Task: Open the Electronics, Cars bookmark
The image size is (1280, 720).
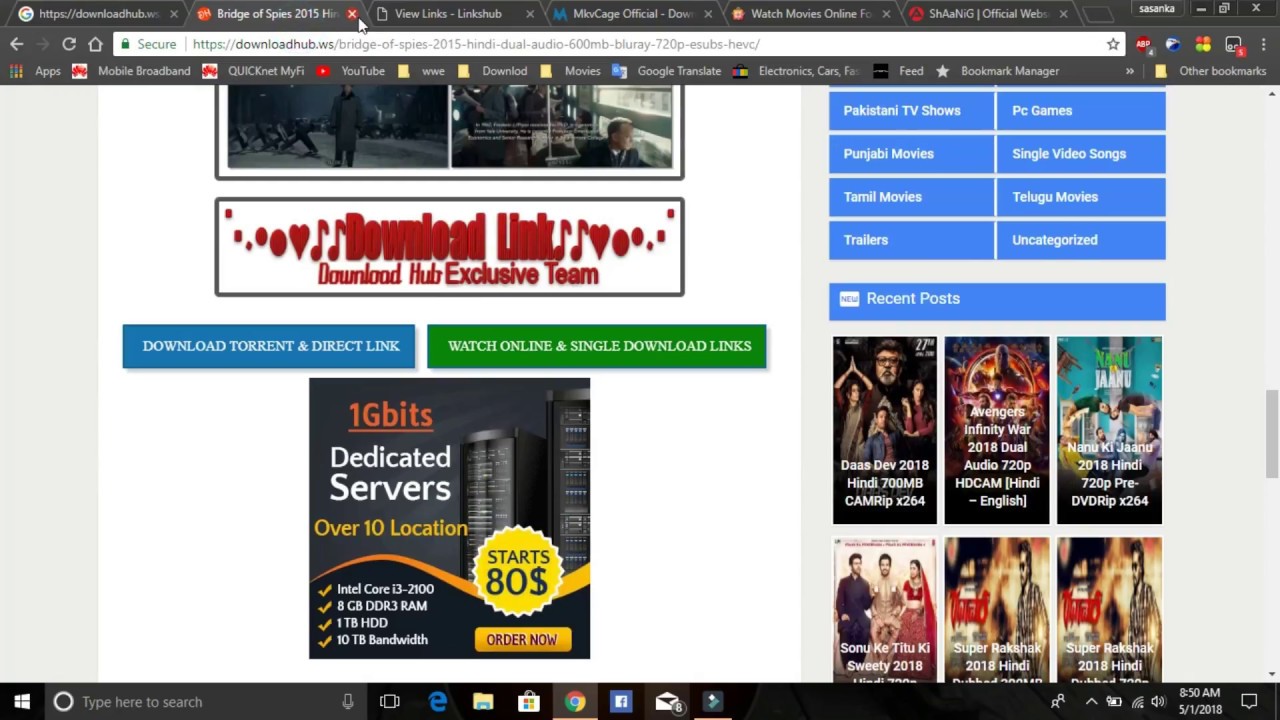Action: click(x=796, y=71)
